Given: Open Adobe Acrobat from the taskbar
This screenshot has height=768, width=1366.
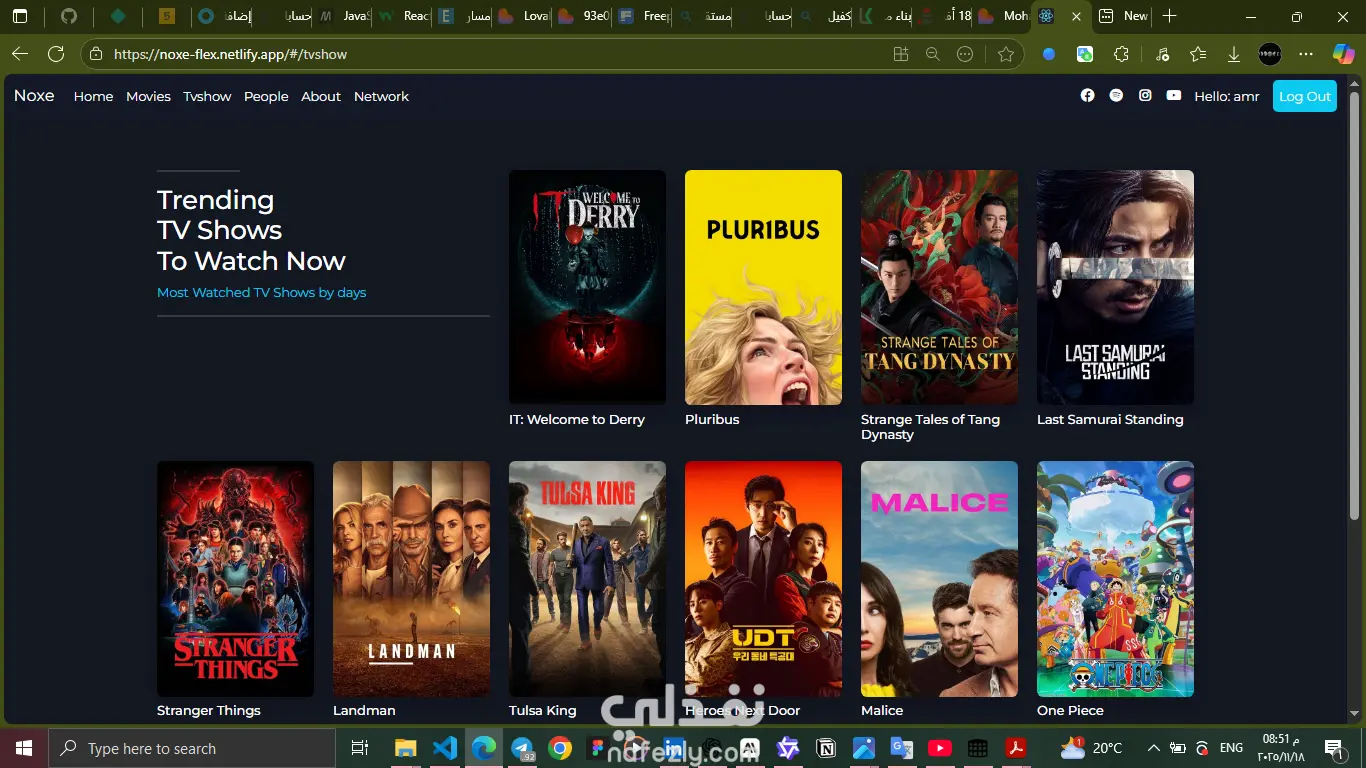Looking at the screenshot, I should tap(1016, 748).
